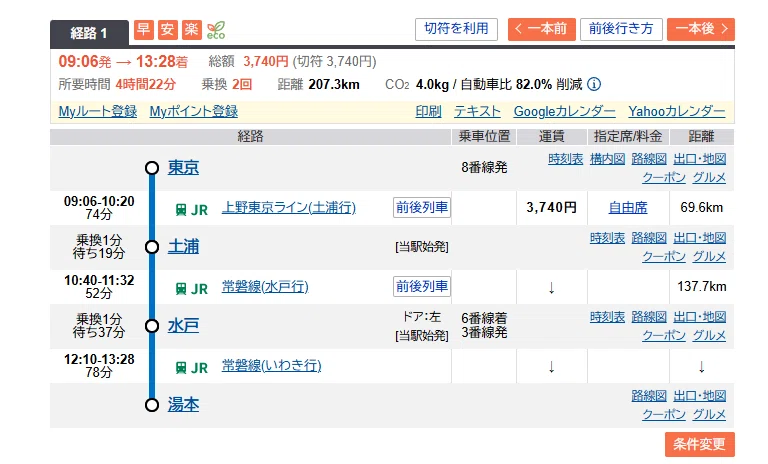Image resolution: width=768 pixels, height=464 pixels.
Task: Click the 安 (cheapest) route badge
Action: (168, 30)
